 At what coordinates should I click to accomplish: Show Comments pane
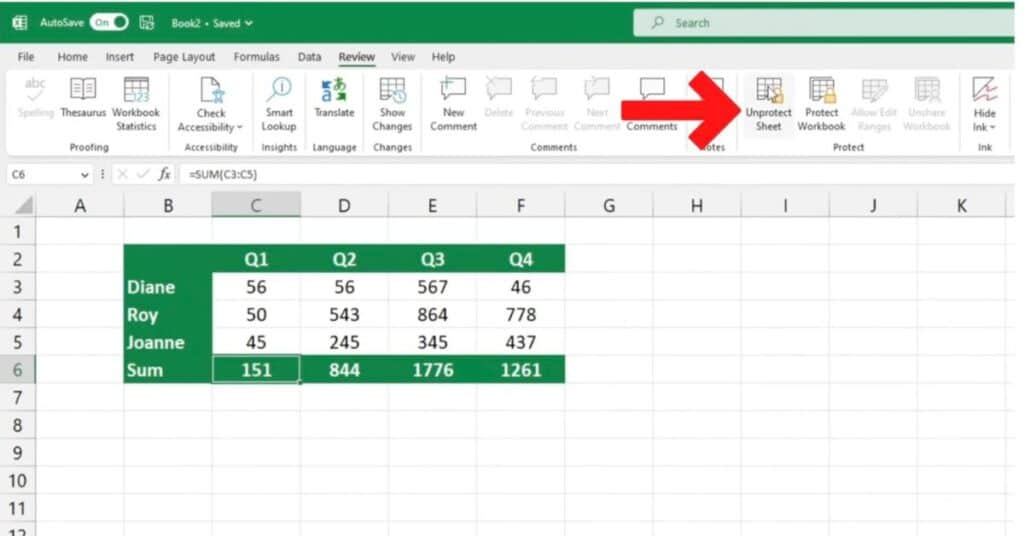[652, 103]
